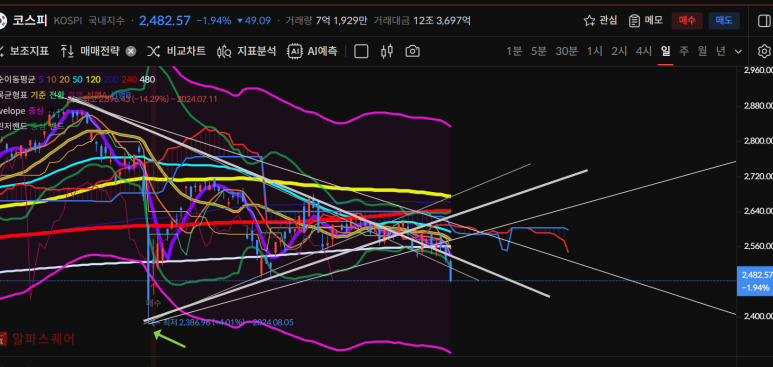
Task: Select the 주 weekly timeframe
Action: click(x=684, y=51)
